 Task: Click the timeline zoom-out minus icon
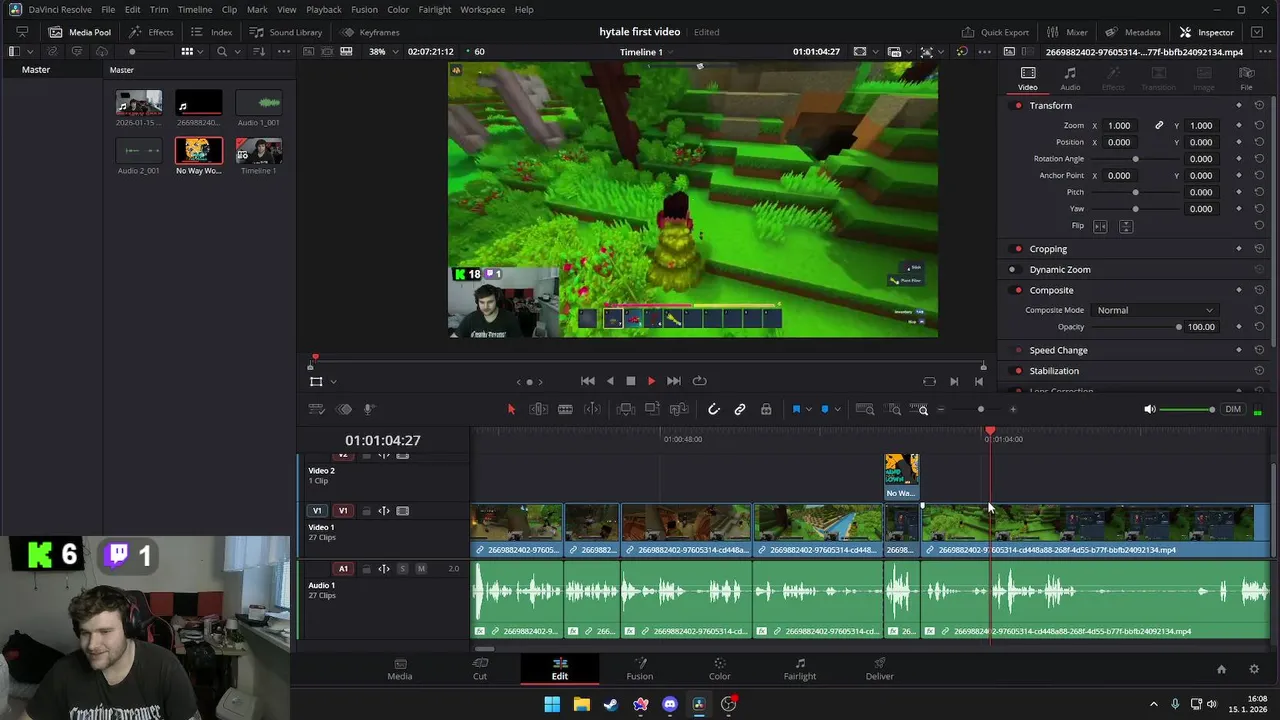coord(941,409)
